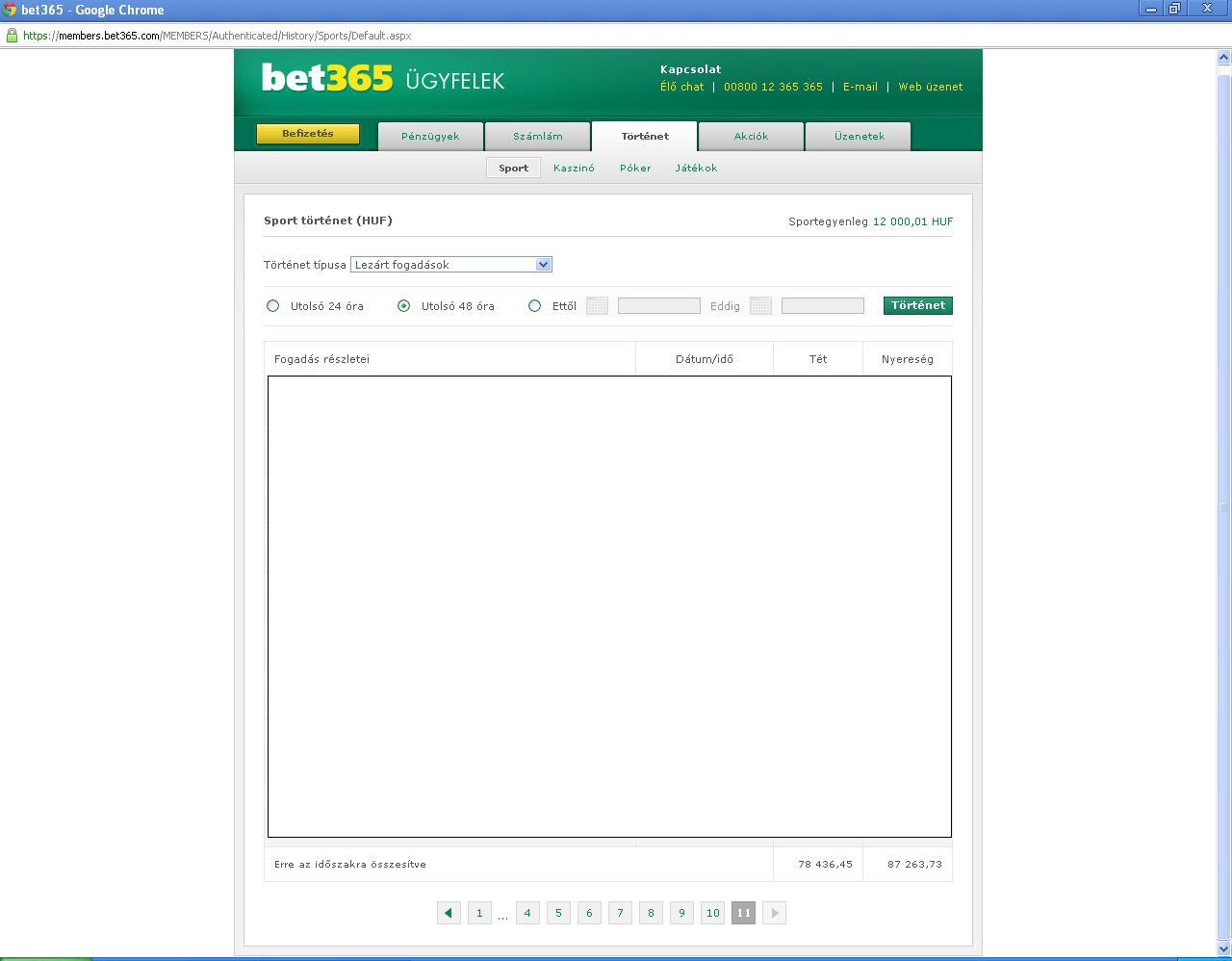The height and width of the screenshot is (961, 1232).
Task: Click the 87 263,73 total winnings value
Action: click(x=914, y=864)
